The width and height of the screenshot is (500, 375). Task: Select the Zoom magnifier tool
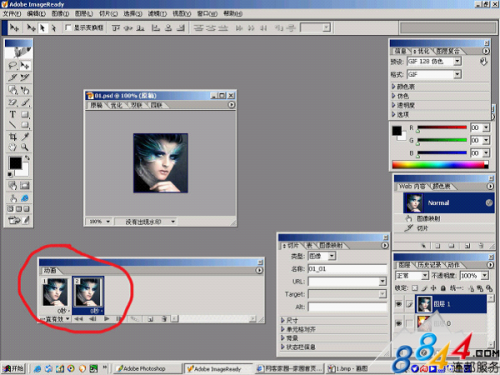25,147
